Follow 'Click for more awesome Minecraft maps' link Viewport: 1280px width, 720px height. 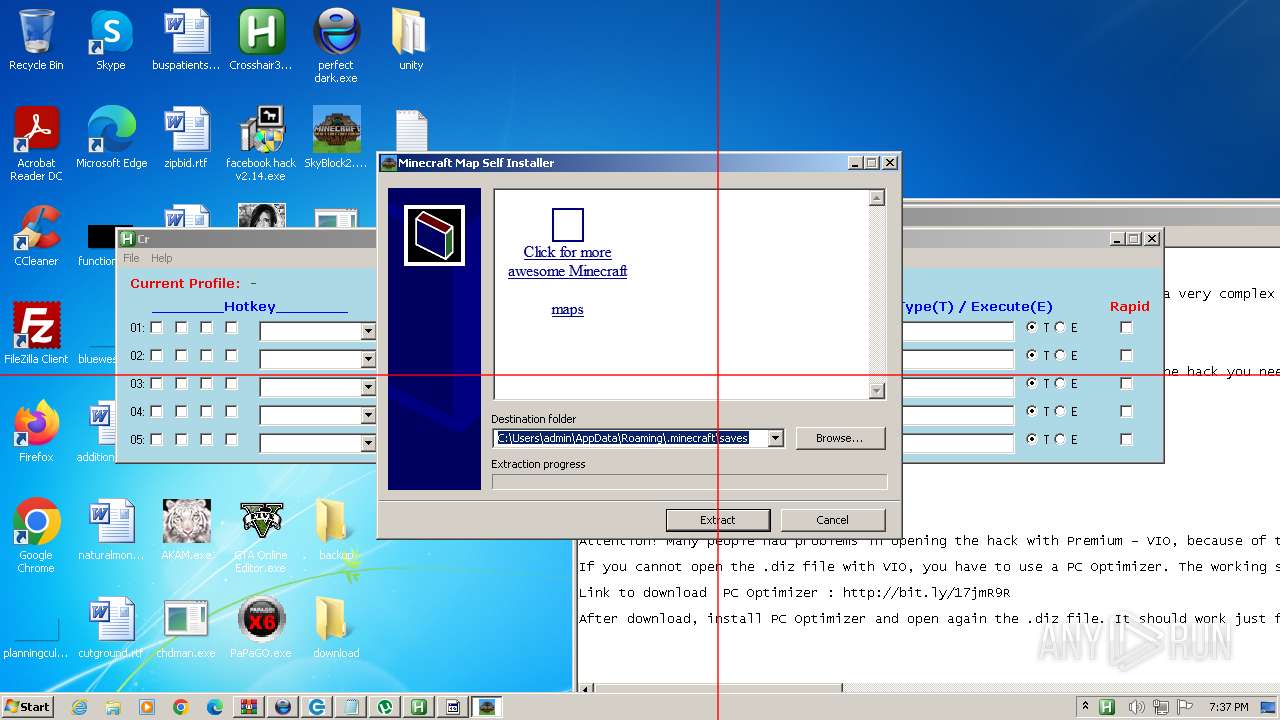pyautogui.click(x=568, y=280)
